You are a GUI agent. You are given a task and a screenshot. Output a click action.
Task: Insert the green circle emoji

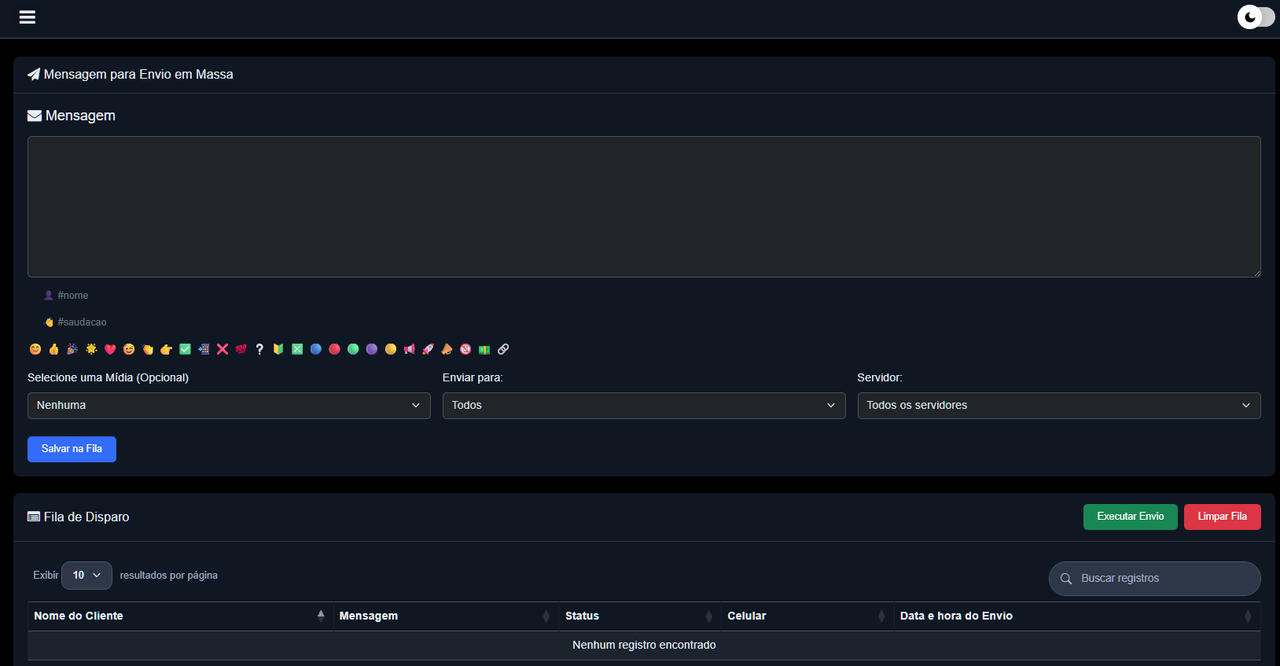pyautogui.click(x=353, y=349)
